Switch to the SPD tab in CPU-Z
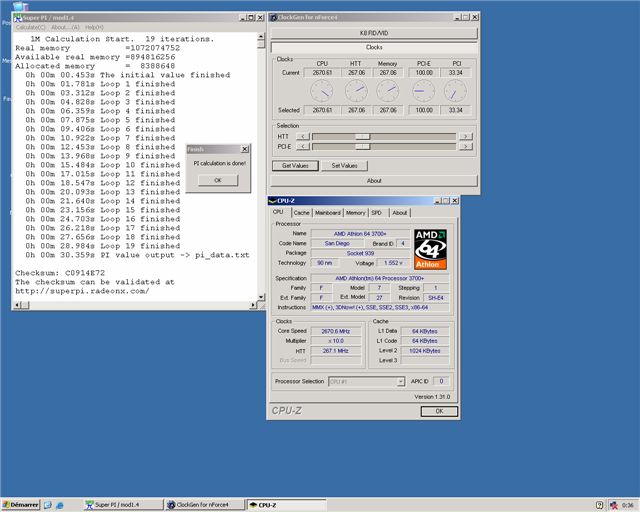This screenshot has width=640, height=512. coord(376,212)
